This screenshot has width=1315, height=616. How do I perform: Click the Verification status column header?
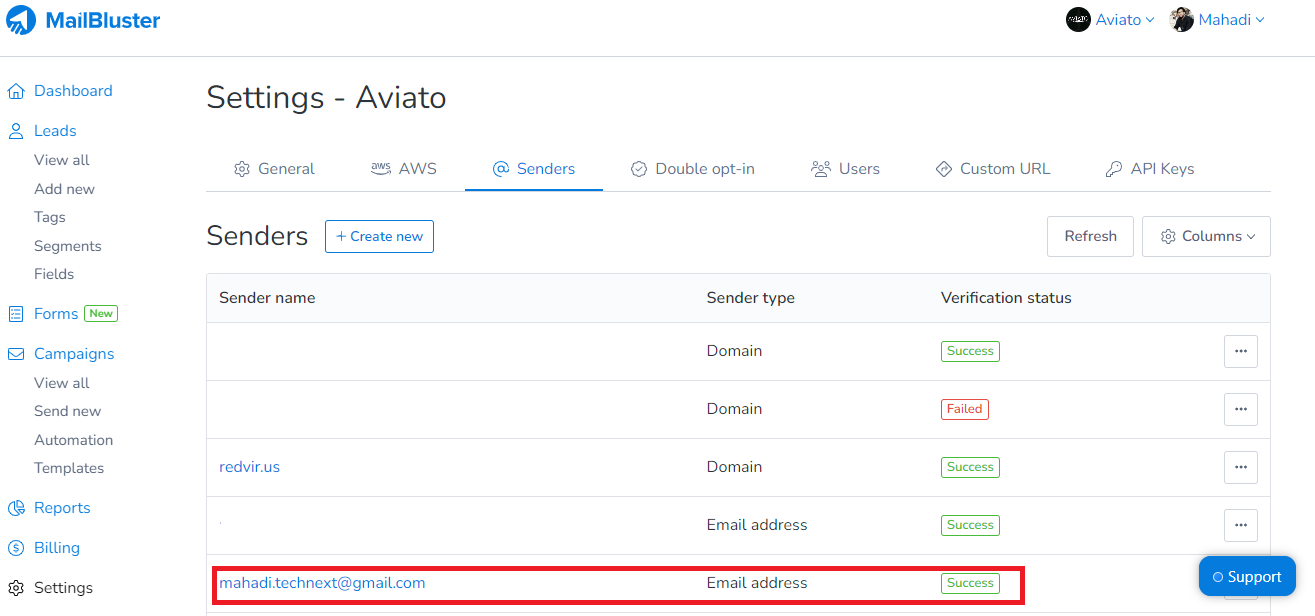point(1006,298)
